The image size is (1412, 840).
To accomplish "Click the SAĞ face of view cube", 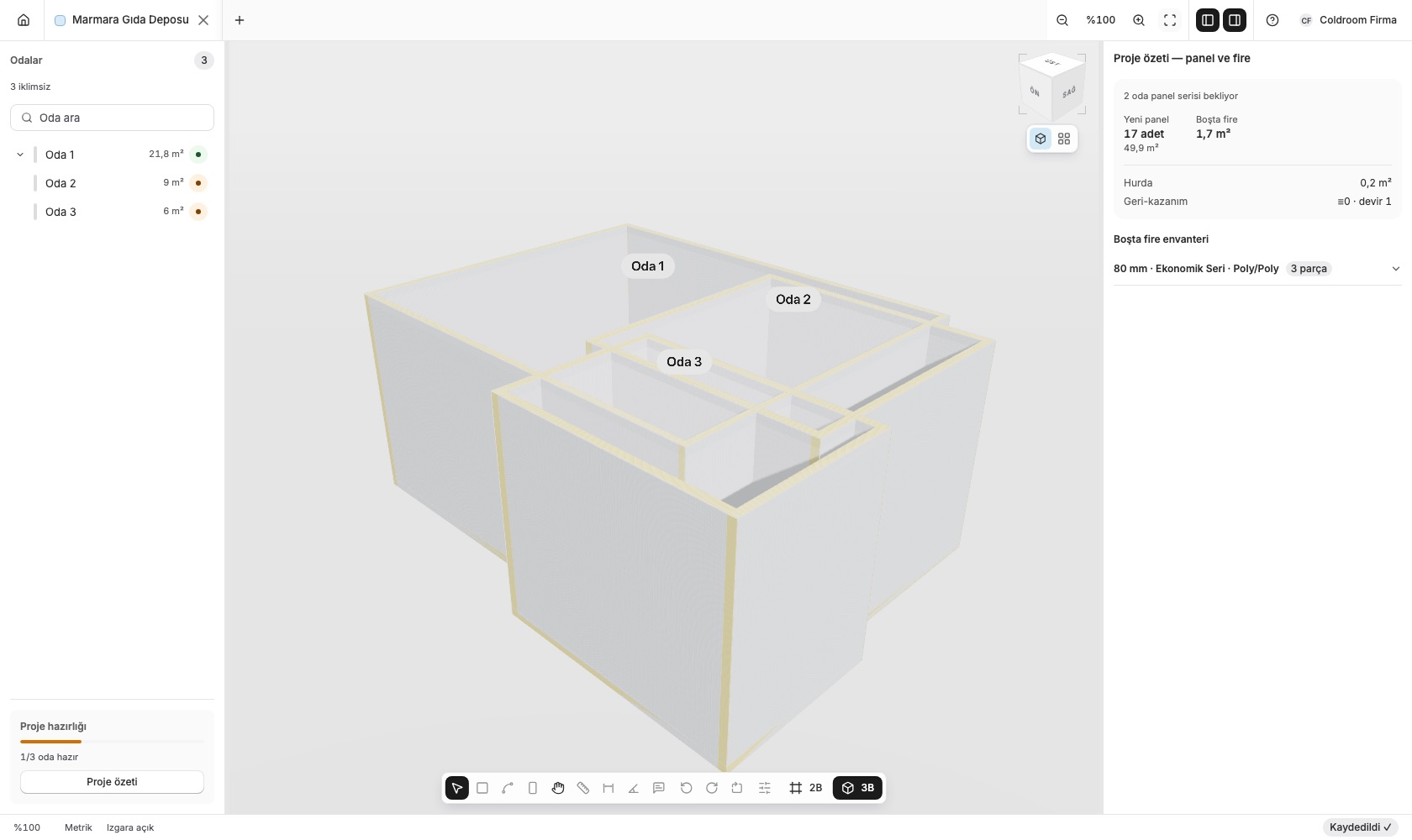I will (1068, 92).
